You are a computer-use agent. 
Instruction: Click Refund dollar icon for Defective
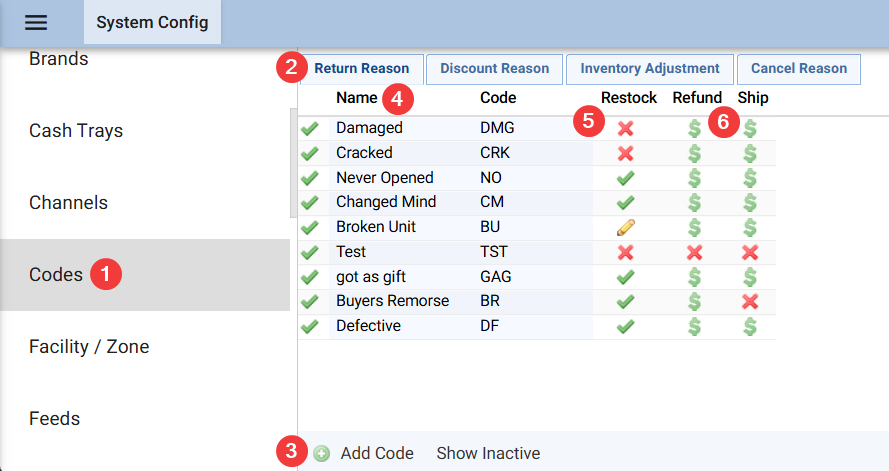(694, 326)
